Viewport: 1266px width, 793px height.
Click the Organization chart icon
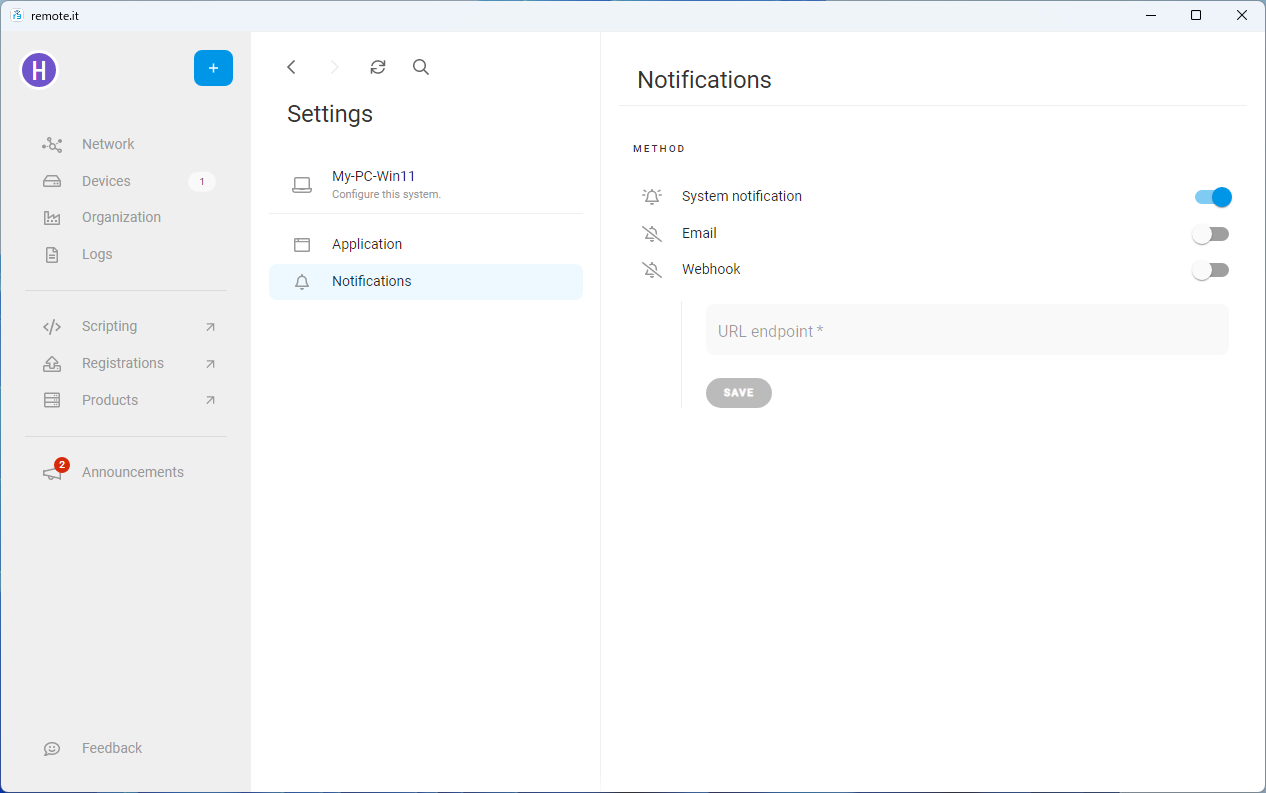pyautogui.click(x=52, y=218)
